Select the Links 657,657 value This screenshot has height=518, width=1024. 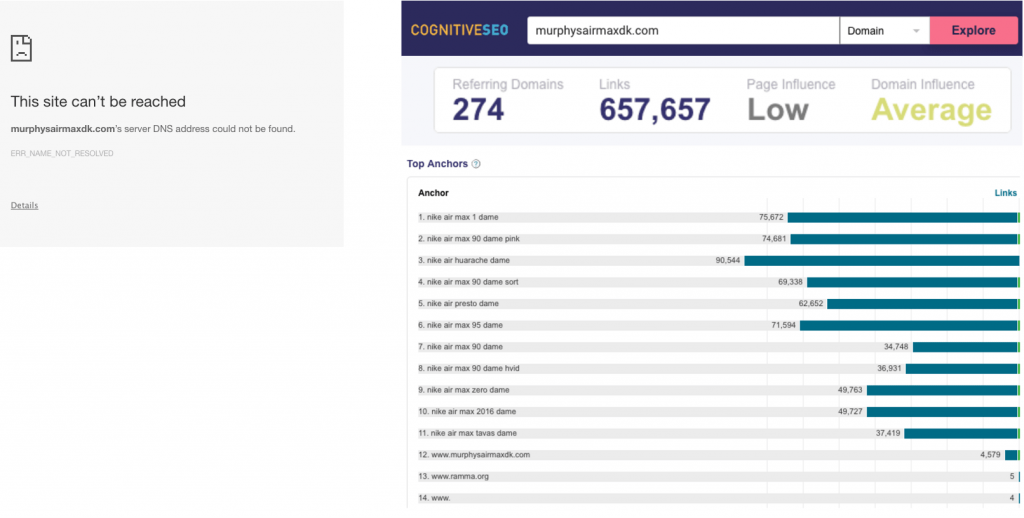click(x=654, y=110)
